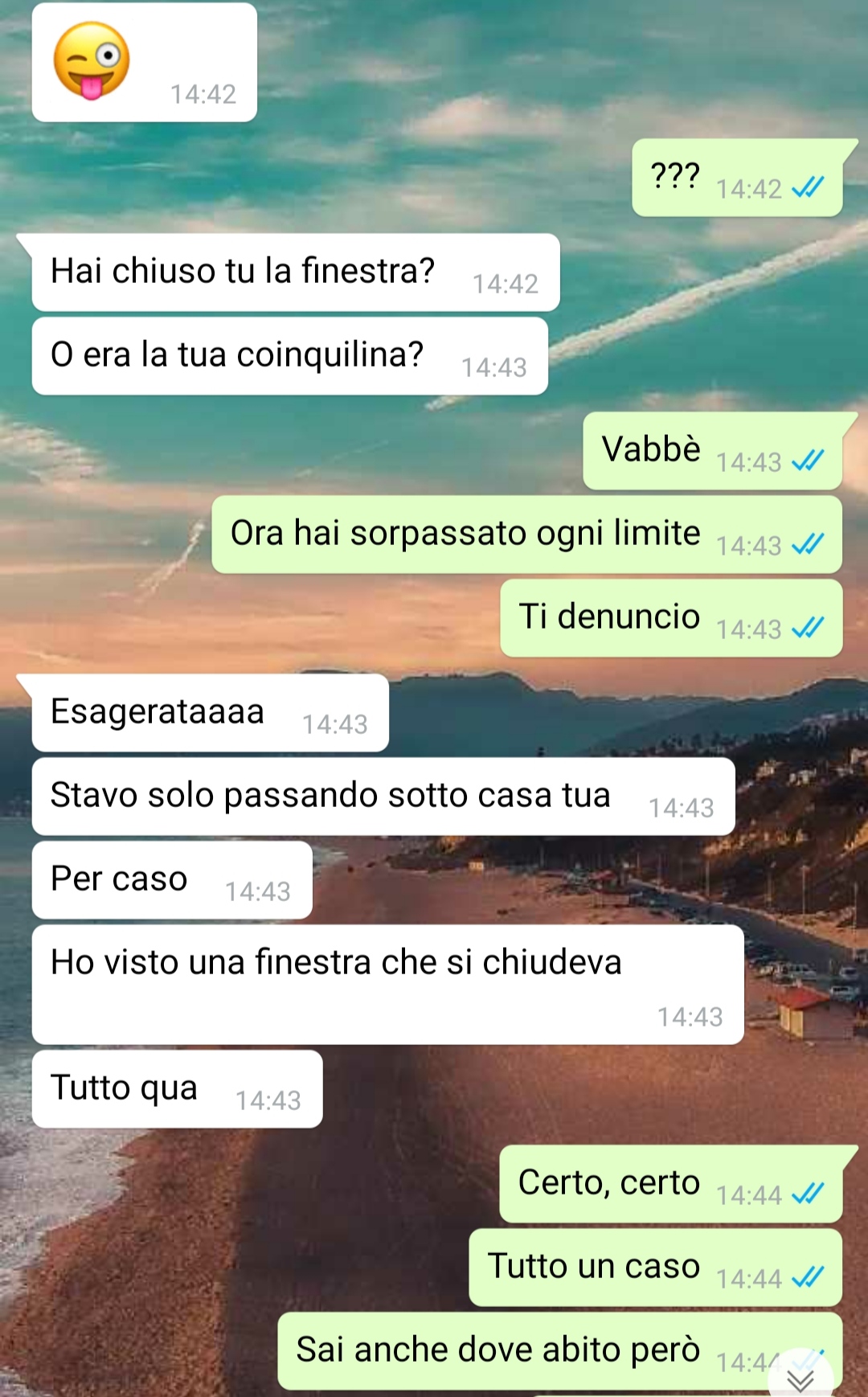Tap the 'Tutto qua' message bubble

coord(178,1089)
